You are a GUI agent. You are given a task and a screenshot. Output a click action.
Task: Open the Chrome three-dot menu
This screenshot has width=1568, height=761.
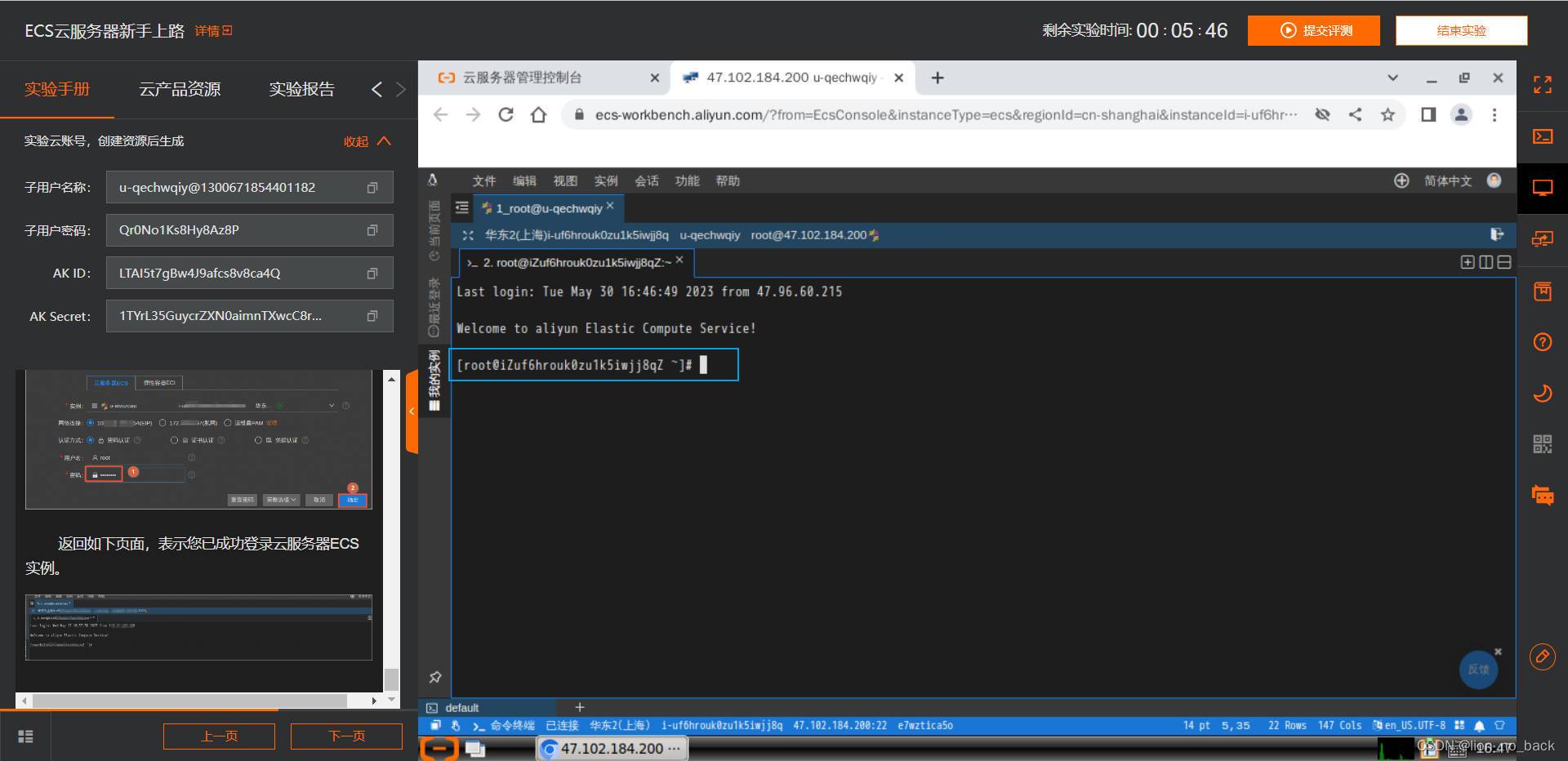click(1494, 115)
